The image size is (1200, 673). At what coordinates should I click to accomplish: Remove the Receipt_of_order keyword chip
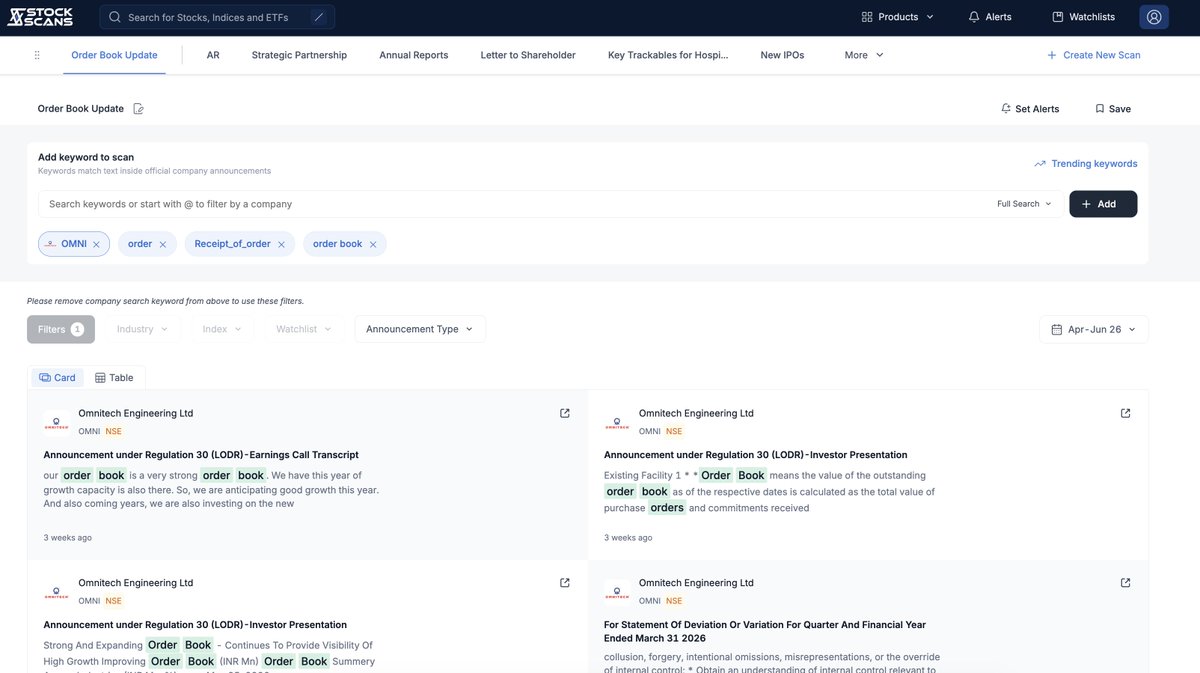coord(281,244)
